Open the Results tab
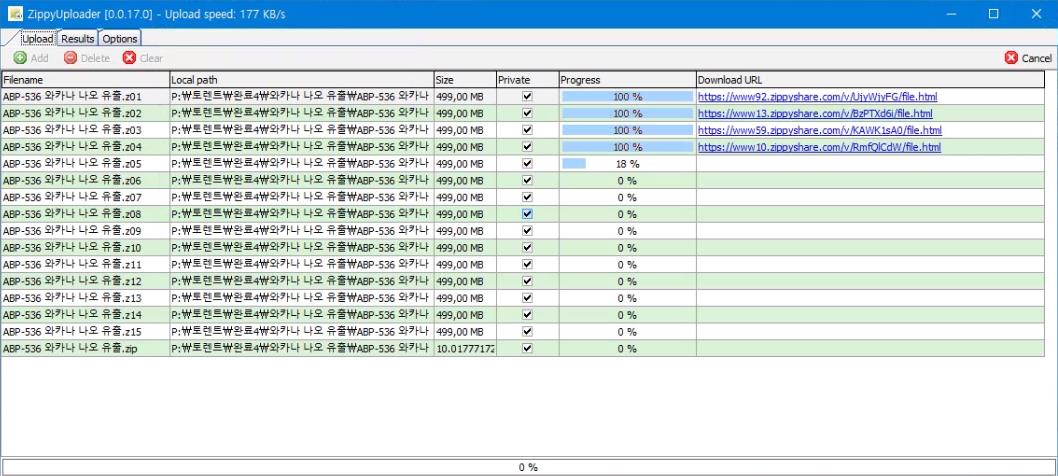The image size is (1058, 476). click(78, 38)
